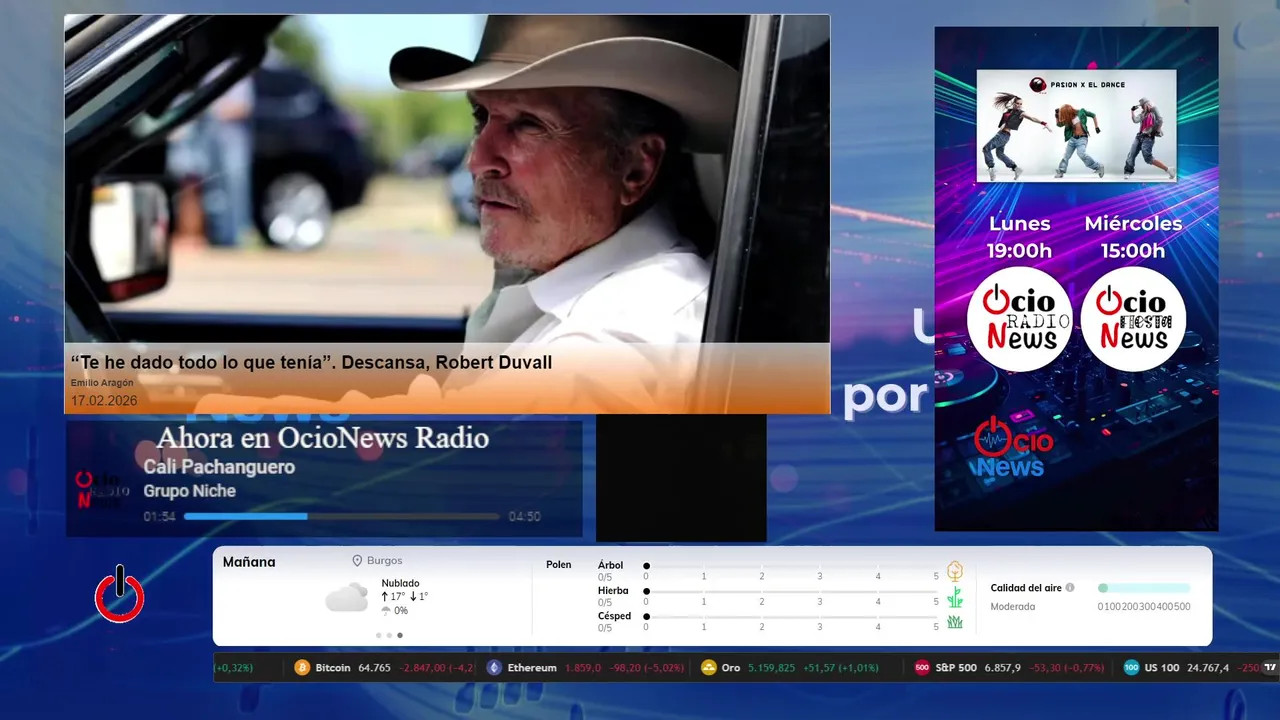Screen dimensions: 1280x720
Task: Click the cloudy weather icon
Action: (347, 598)
